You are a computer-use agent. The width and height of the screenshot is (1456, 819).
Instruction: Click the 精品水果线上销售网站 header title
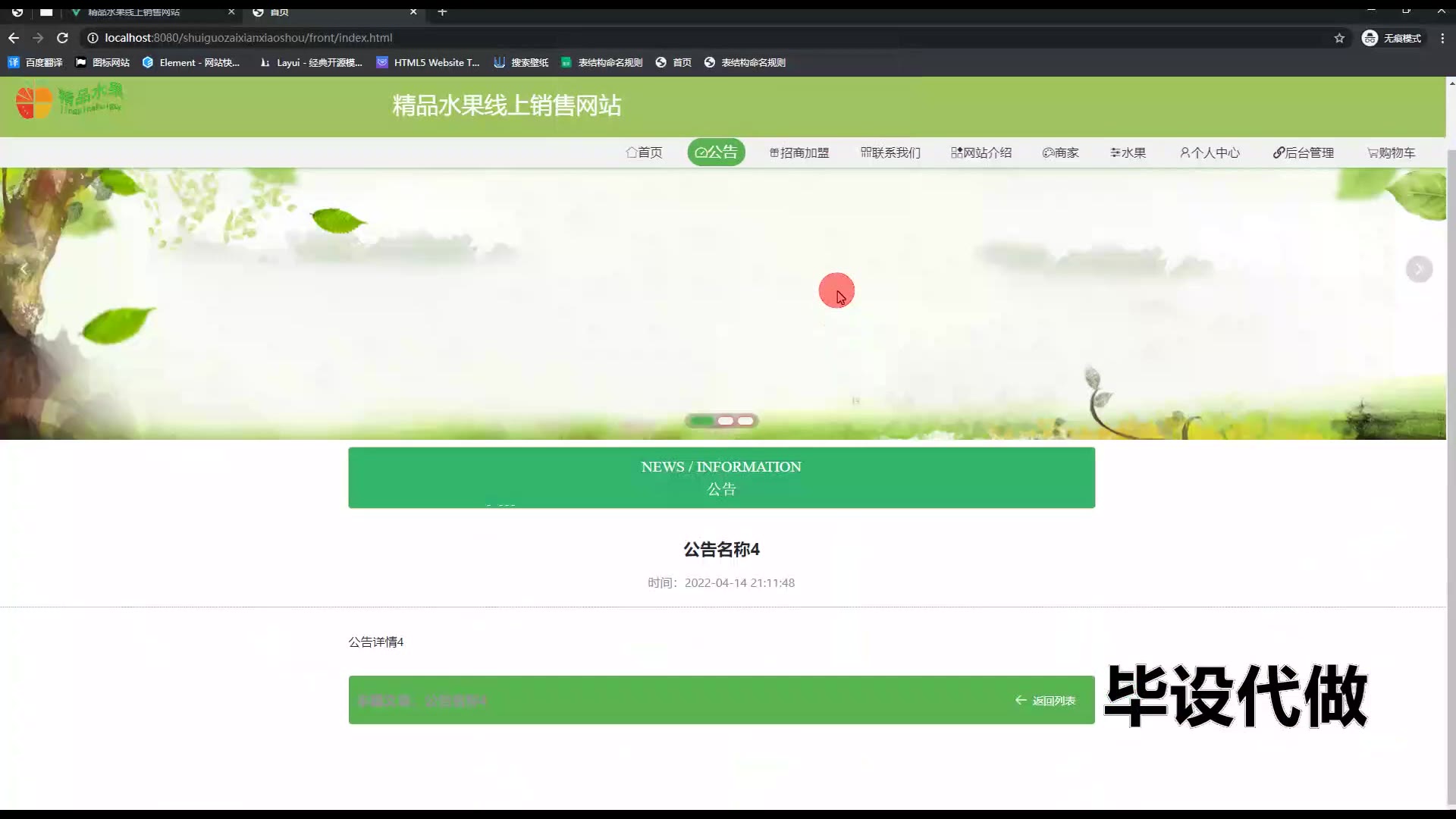[x=507, y=105]
